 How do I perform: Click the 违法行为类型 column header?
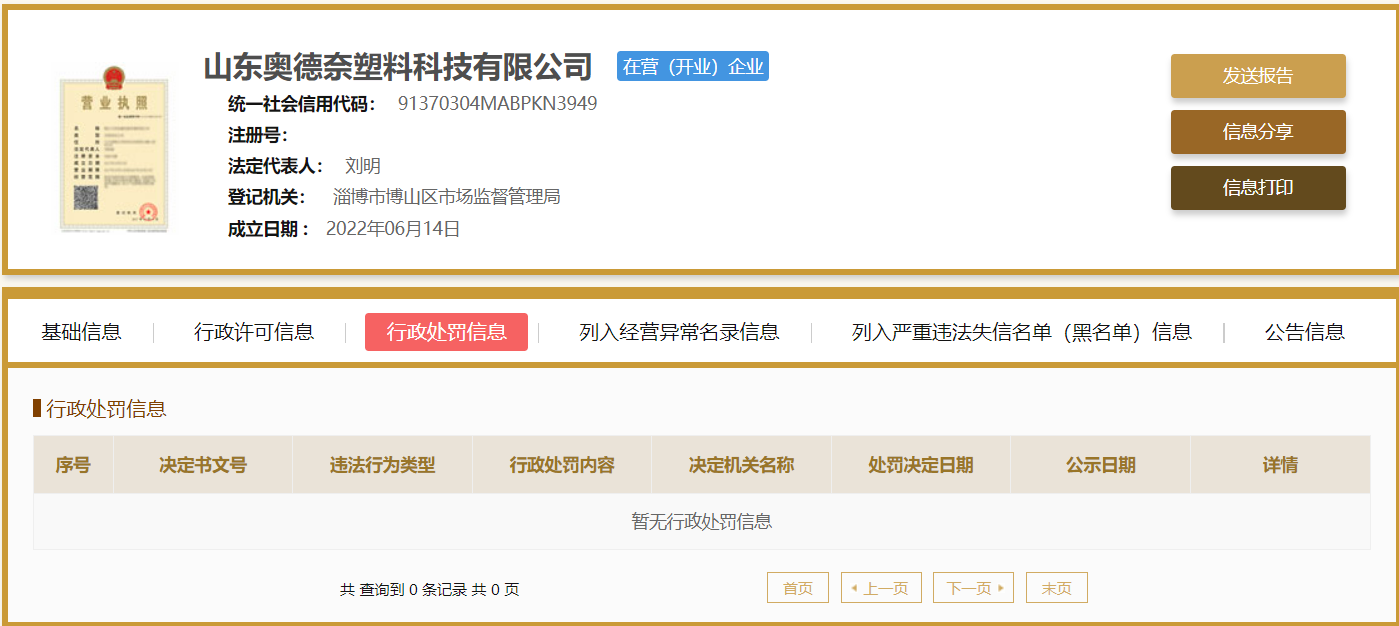click(x=383, y=465)
